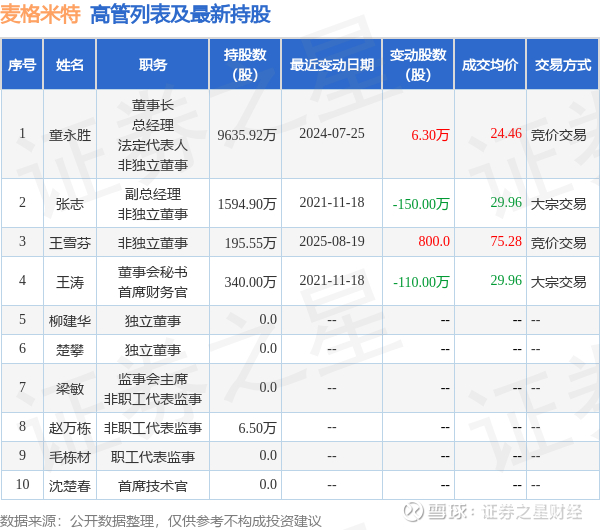Click the 姓名 column header
Screen dimensions: 600x530
point(70,65)
